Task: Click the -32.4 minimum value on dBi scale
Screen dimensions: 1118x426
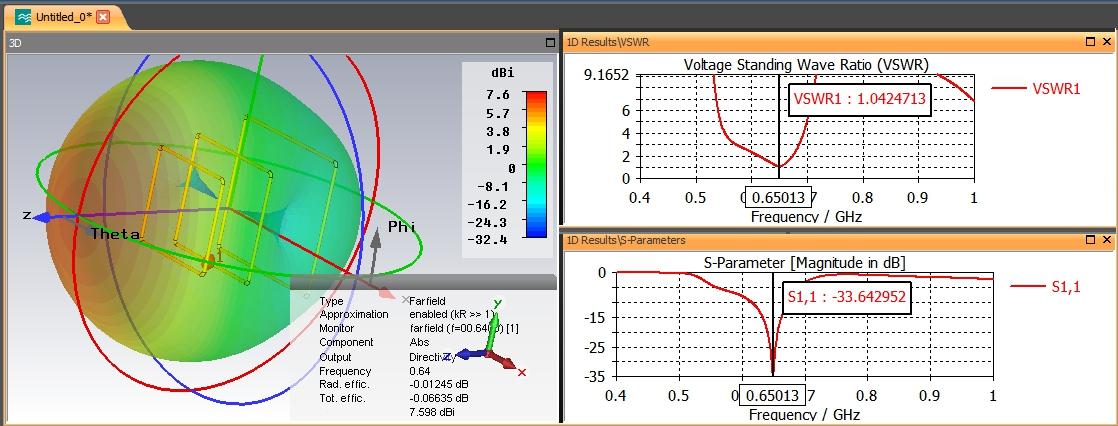Action: pos(488,240)
